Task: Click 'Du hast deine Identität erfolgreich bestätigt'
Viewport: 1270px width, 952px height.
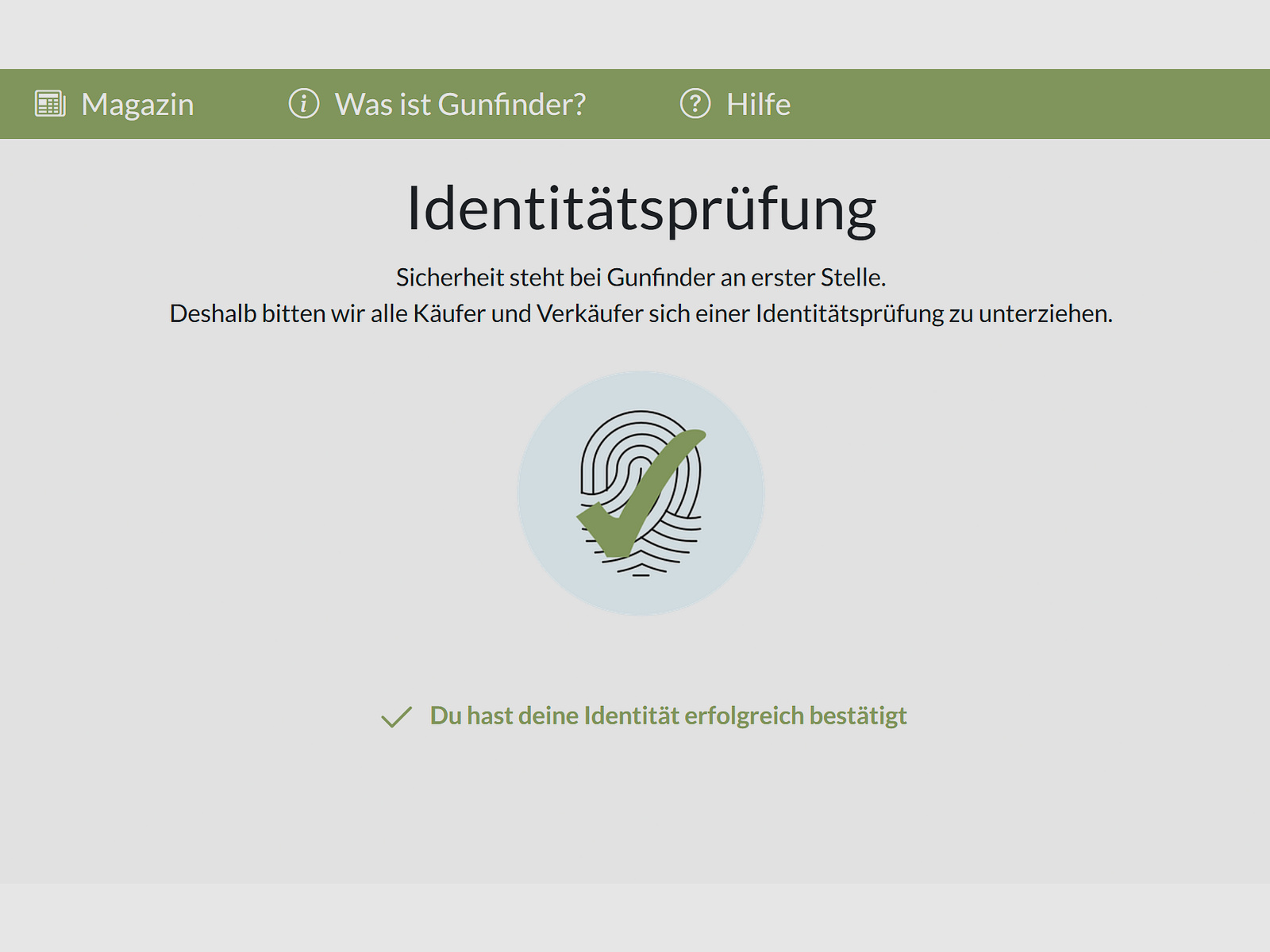Action: click(668, 716)
